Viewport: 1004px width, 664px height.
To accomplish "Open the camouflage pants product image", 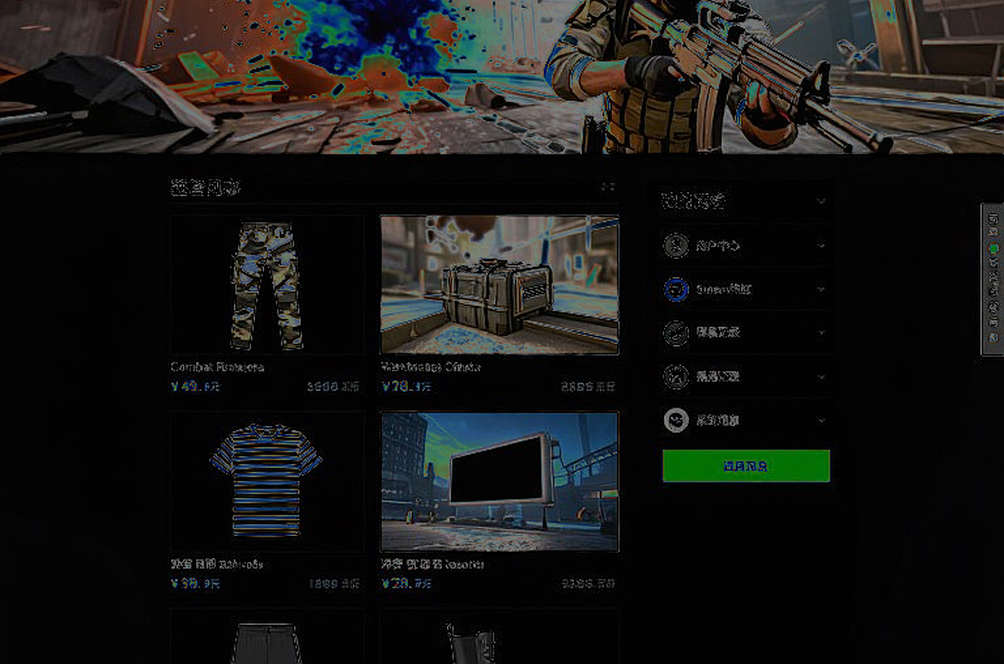I will pos(266,285).
